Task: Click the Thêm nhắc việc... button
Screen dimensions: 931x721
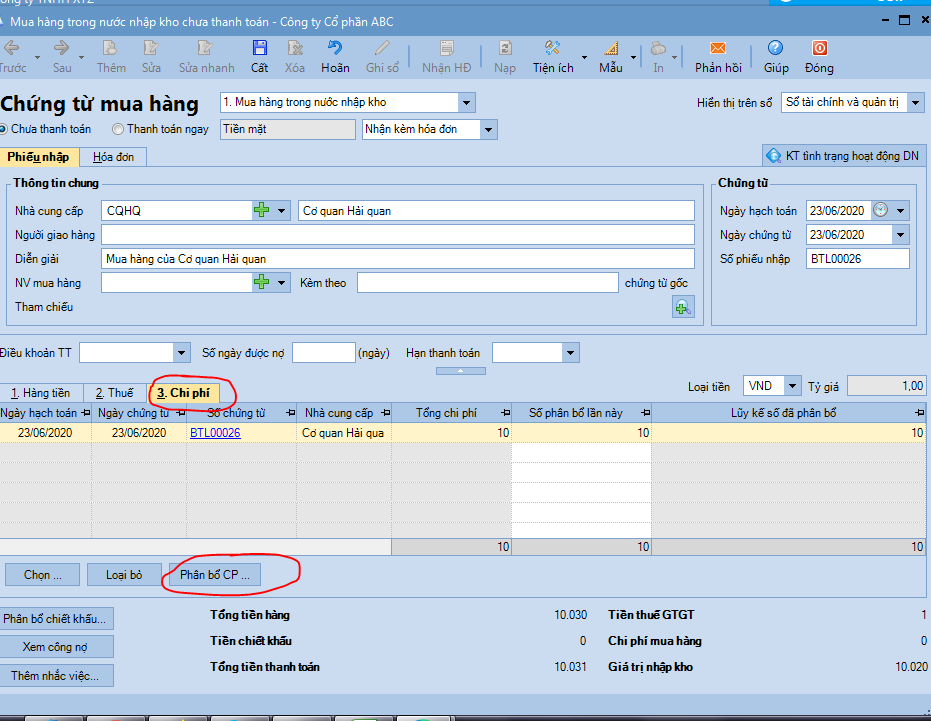Action: (x=55, y=675)
